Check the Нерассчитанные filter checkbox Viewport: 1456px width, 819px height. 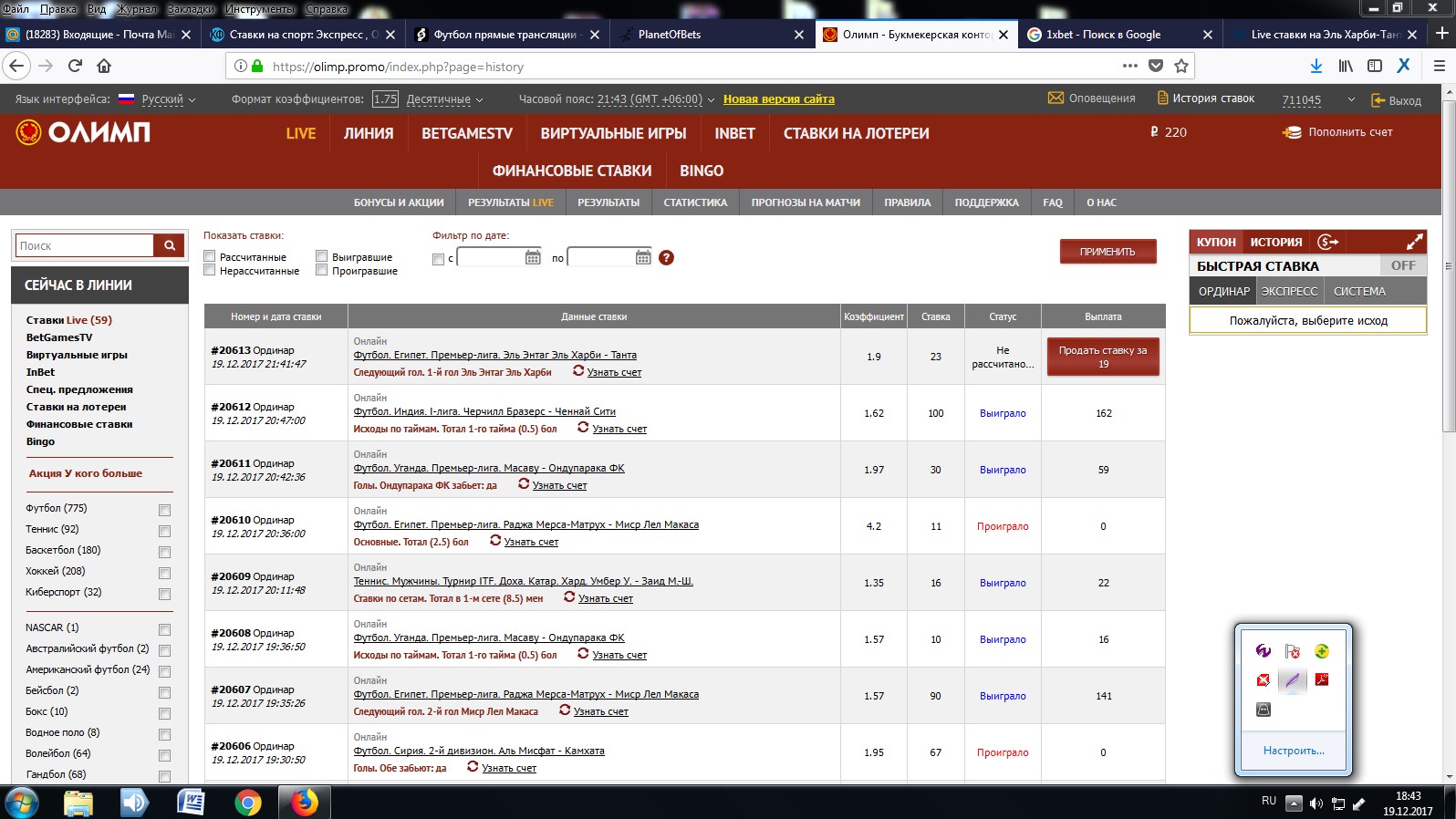click(x=210, y=270)
